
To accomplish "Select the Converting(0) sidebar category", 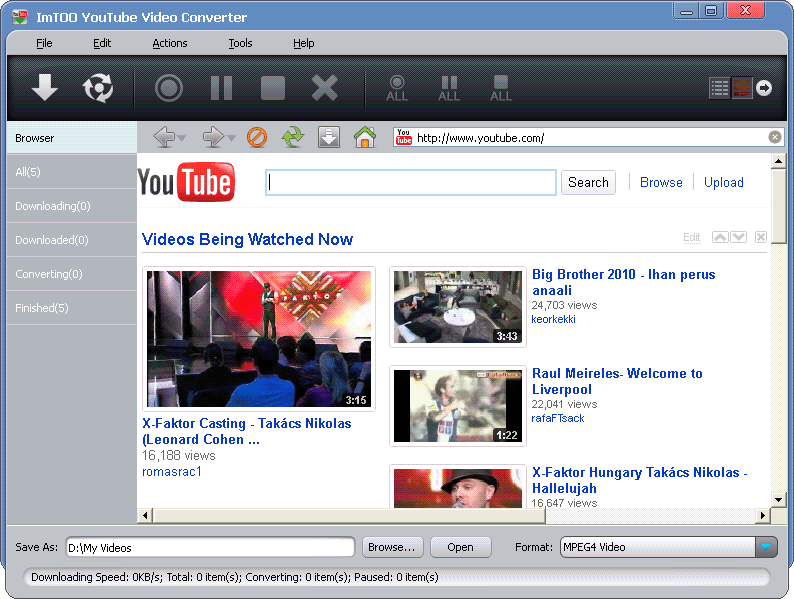I will click(x=72, y=273).
